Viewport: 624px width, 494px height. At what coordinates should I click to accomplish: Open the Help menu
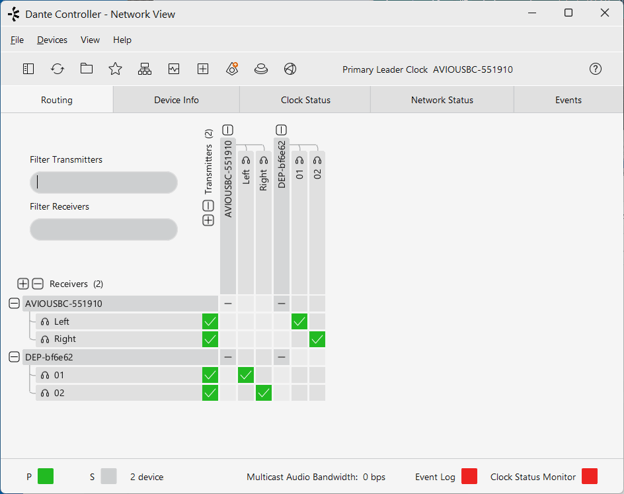[x=122, y=40]
